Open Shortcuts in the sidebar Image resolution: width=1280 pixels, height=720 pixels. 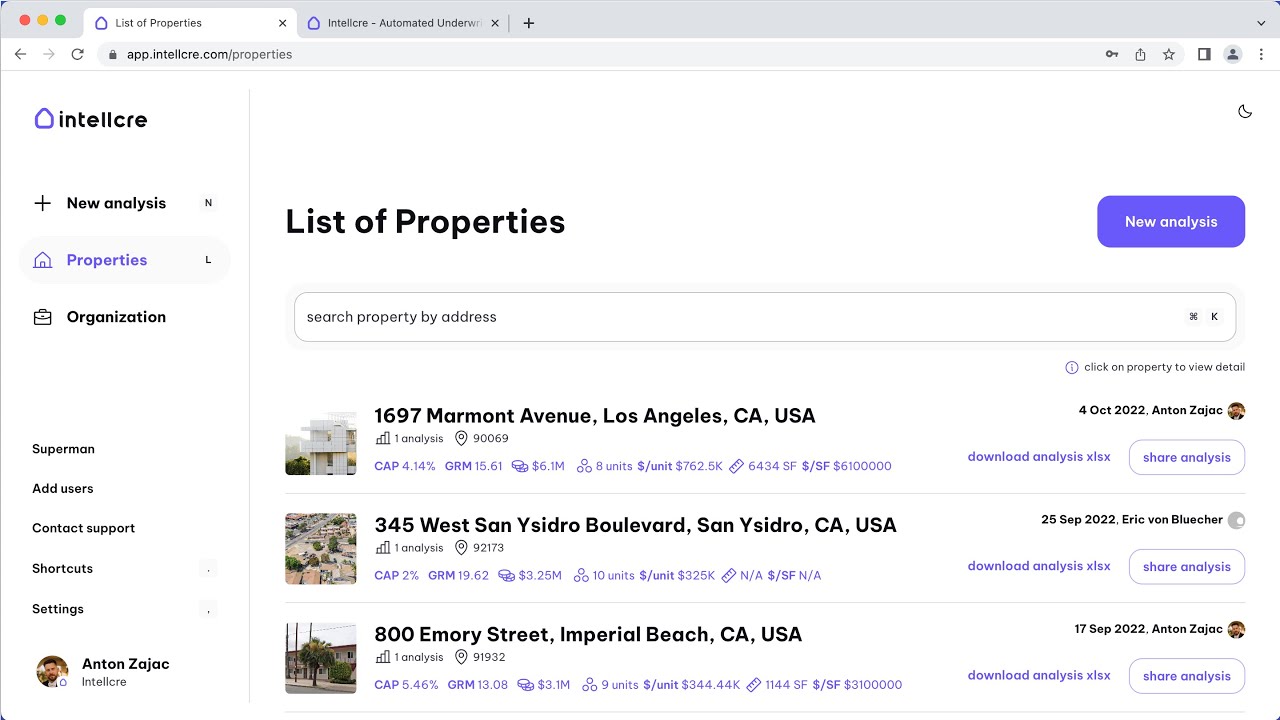pos(62,568)
